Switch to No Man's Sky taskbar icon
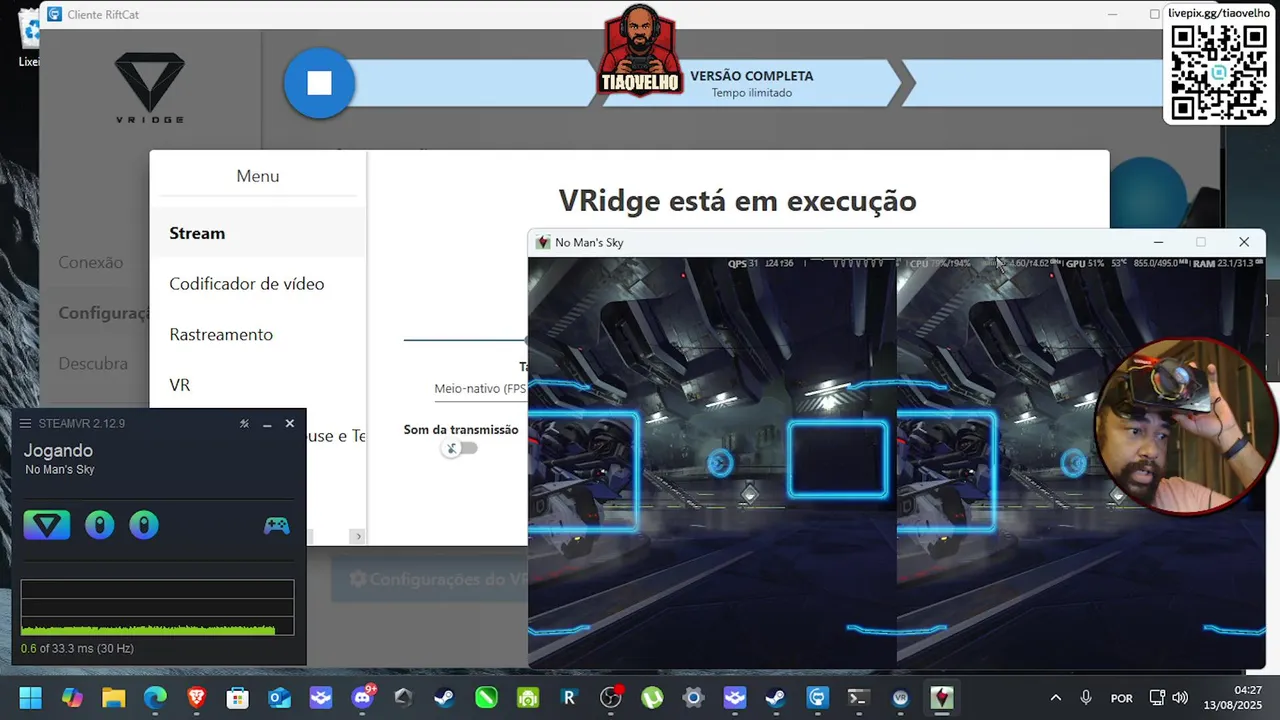 (x=942, y=698)
